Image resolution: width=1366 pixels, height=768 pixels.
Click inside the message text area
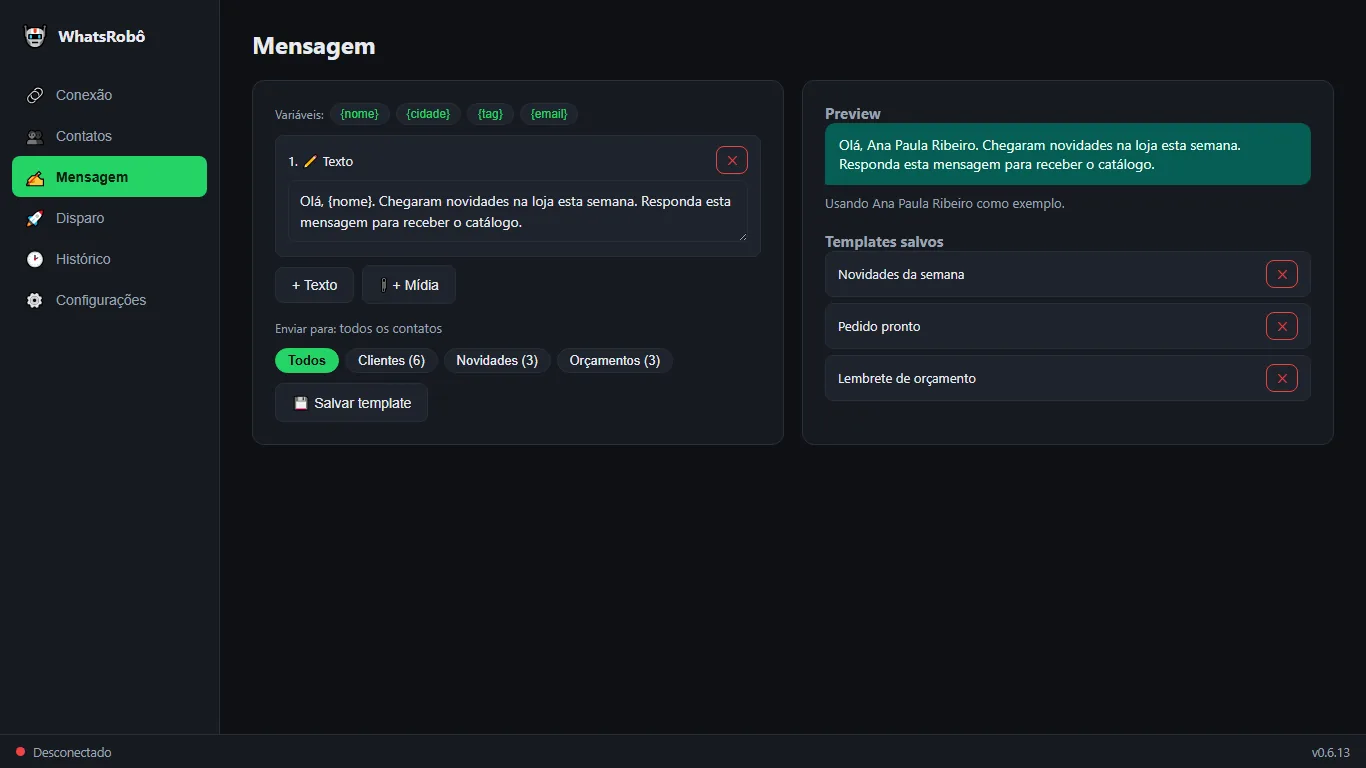[518, 212]
